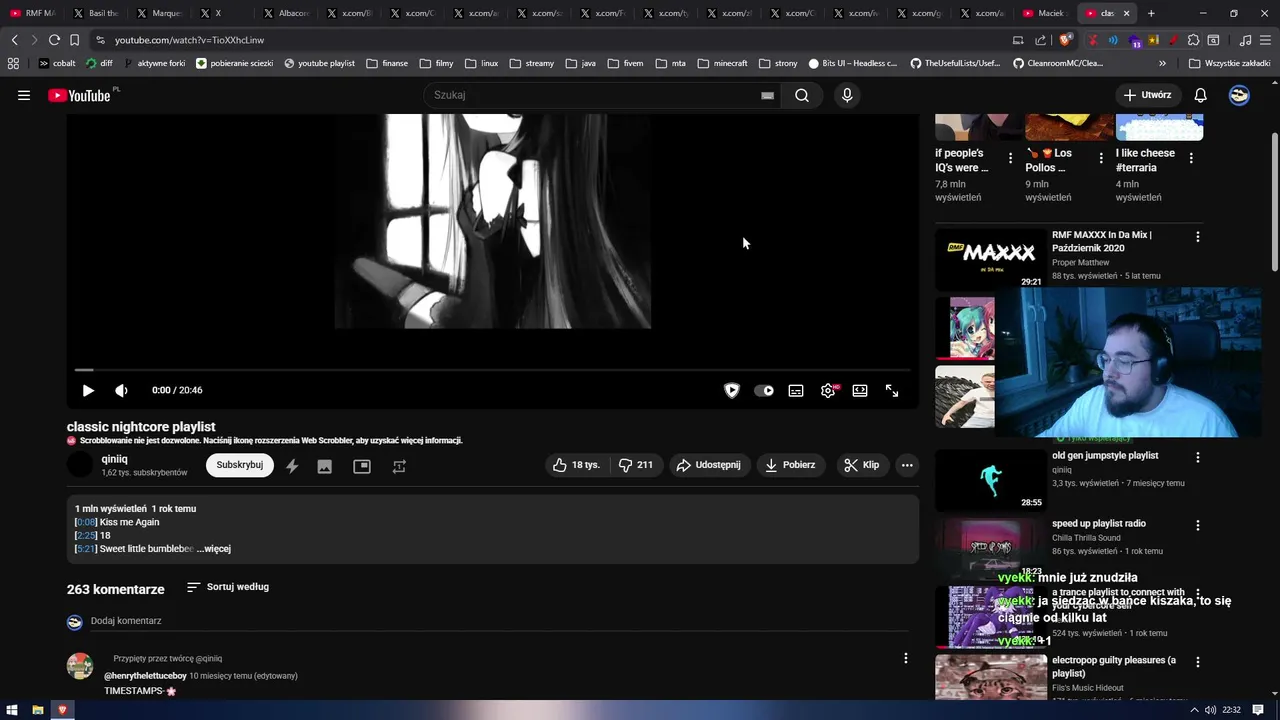The image size is (1280, 720).
Task: Switch to the RMF MA browser tab
Action: (33, 13)
